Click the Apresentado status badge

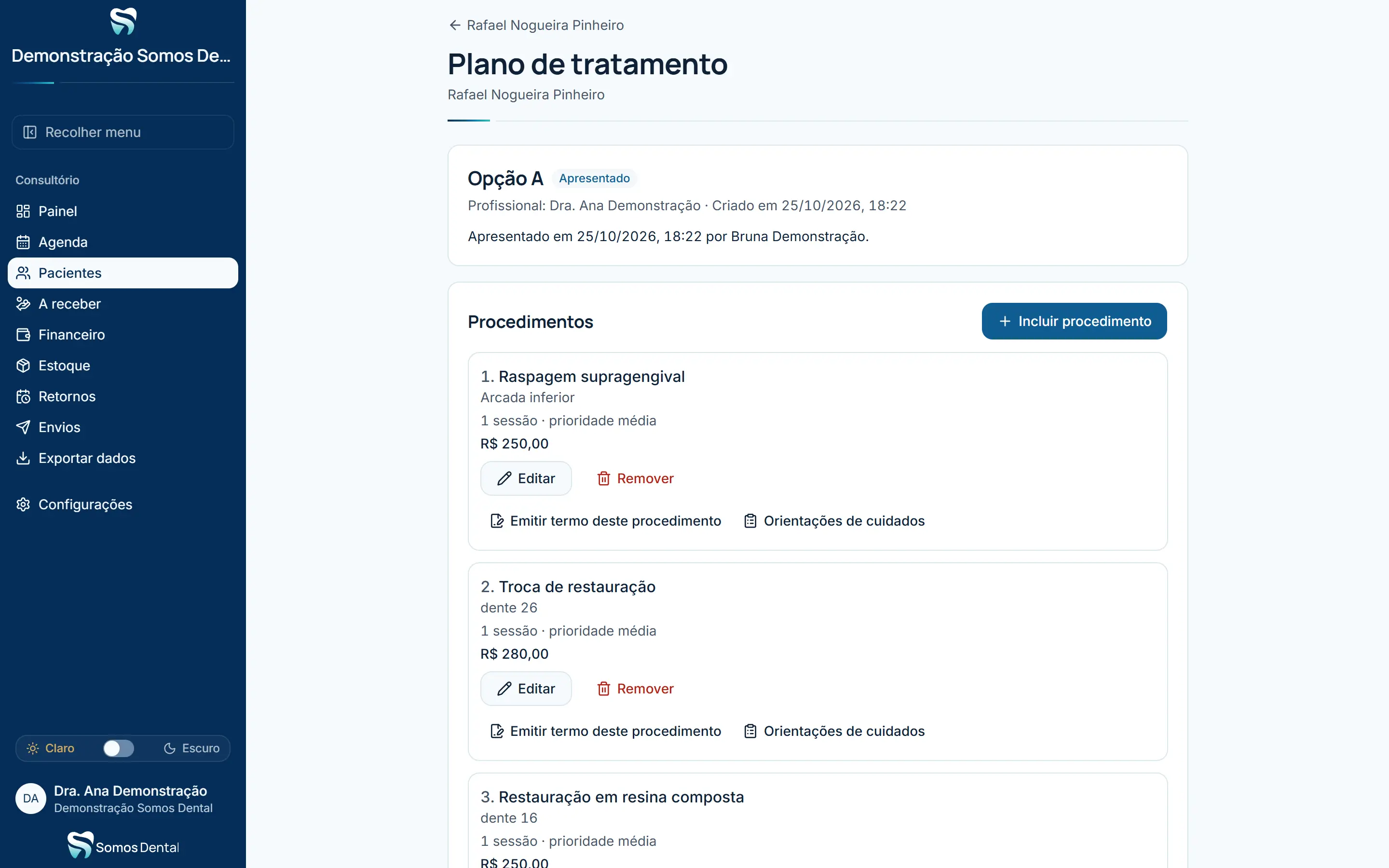(x=594, y=178)
